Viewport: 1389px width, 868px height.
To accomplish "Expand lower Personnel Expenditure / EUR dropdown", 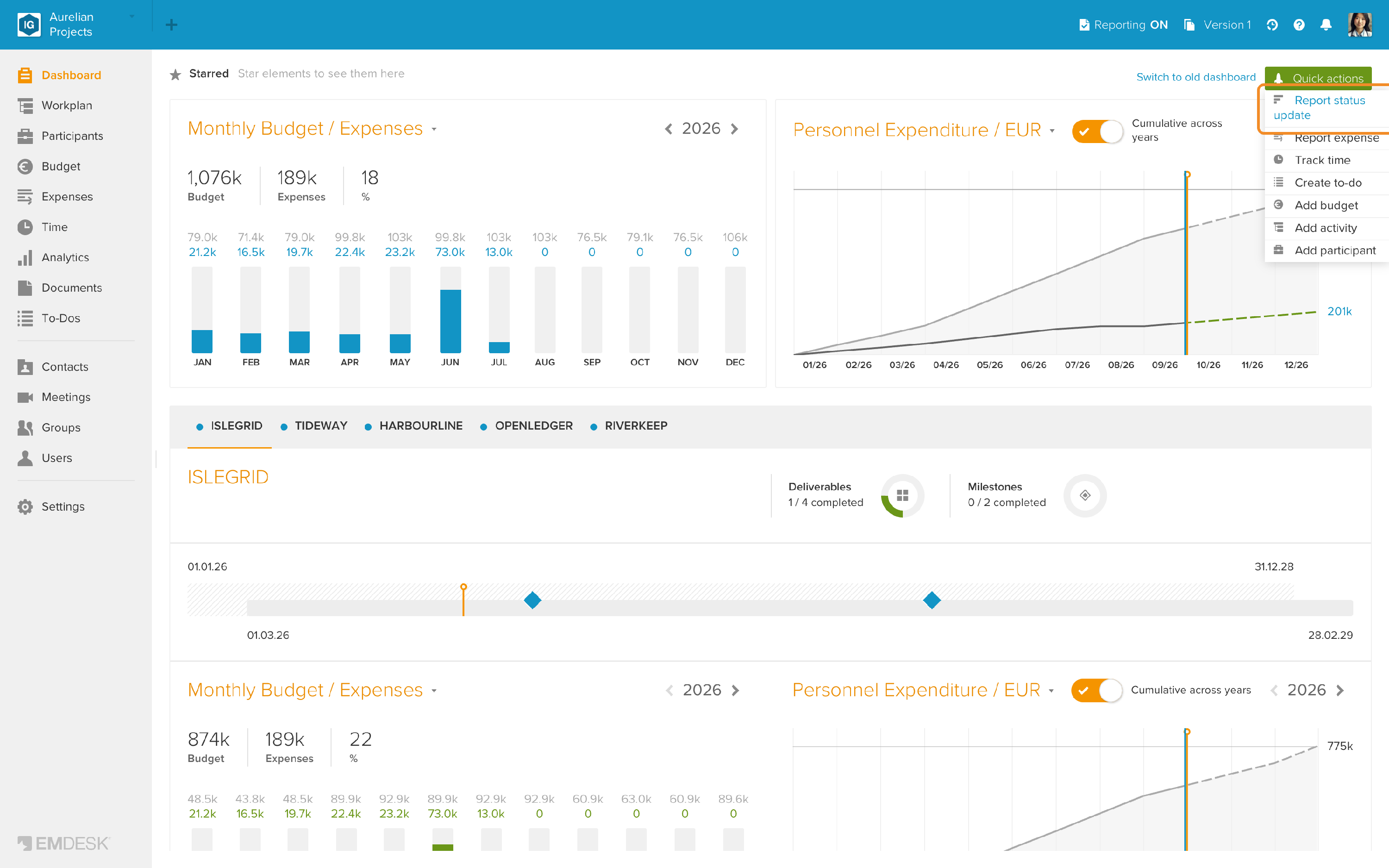I will point(1051,691).
